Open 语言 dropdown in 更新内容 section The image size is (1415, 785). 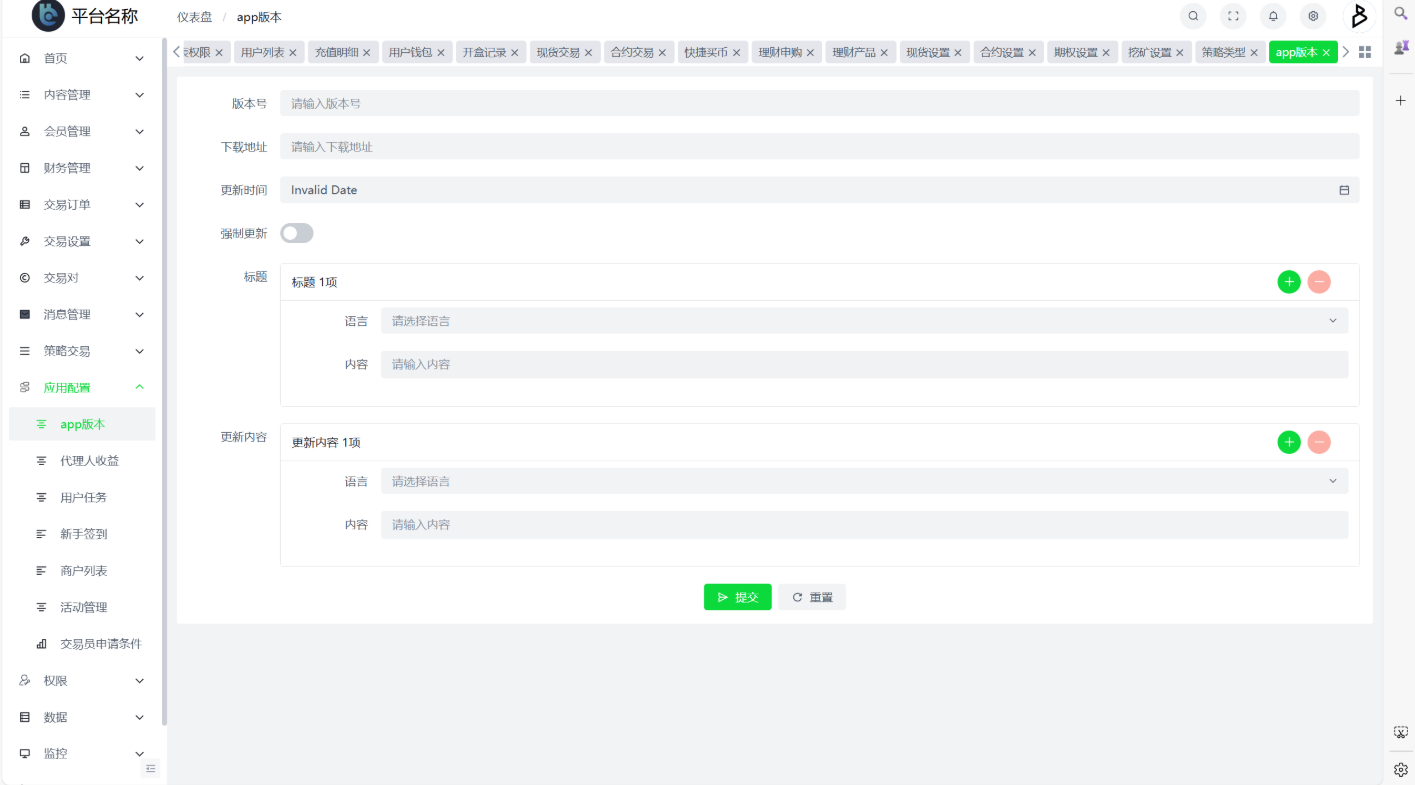864,481
